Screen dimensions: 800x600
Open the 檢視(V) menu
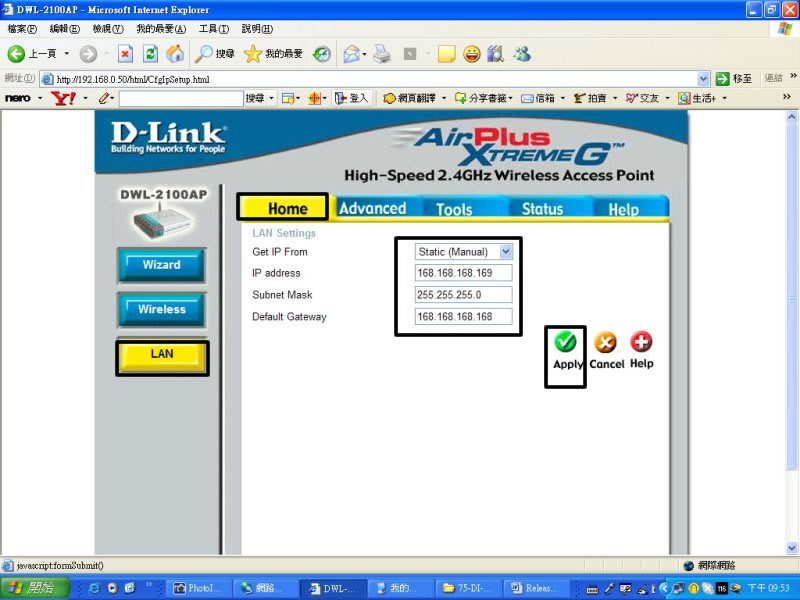point(108,29)
